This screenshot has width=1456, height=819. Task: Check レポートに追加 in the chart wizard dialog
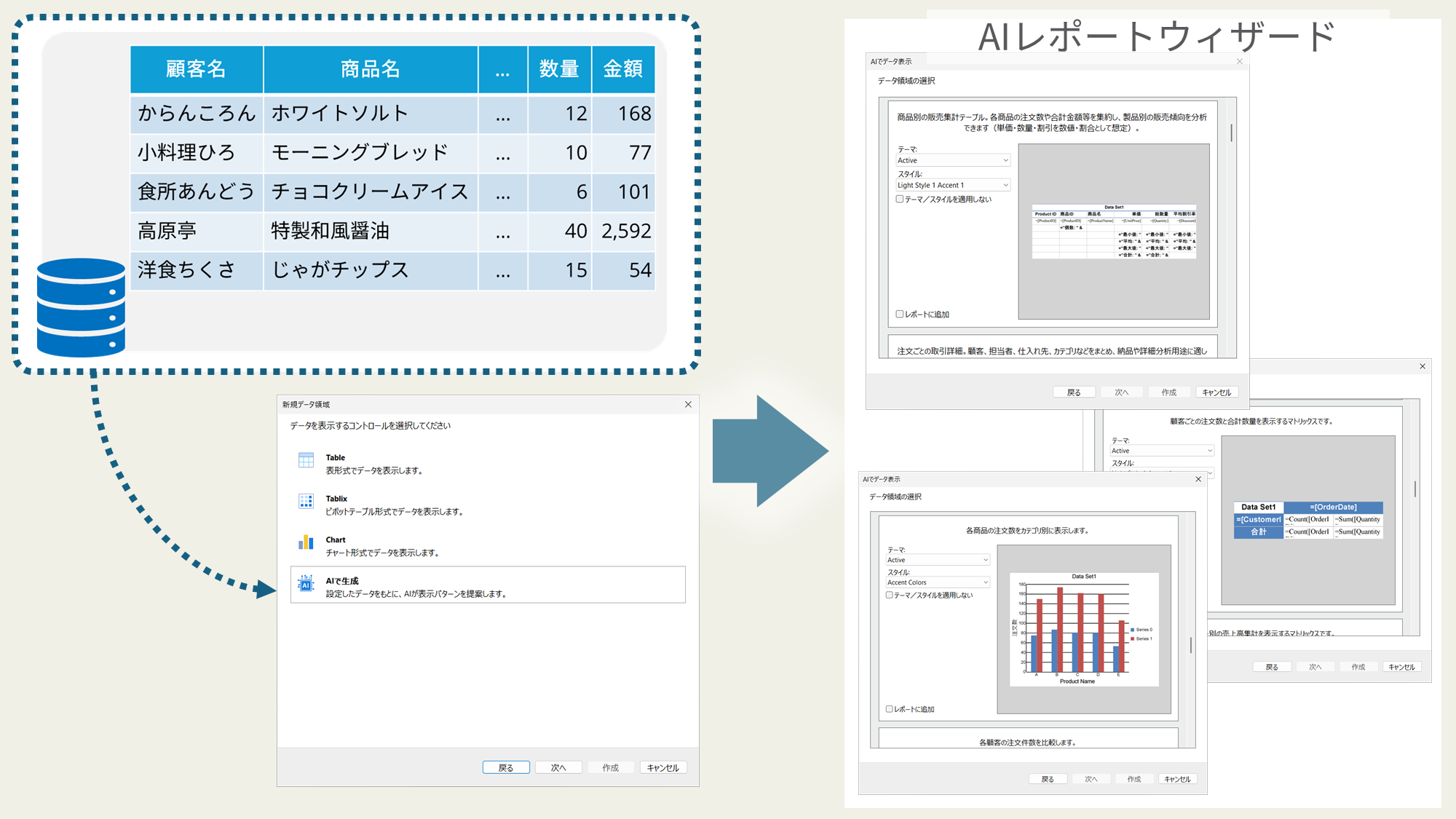point(889,709)
